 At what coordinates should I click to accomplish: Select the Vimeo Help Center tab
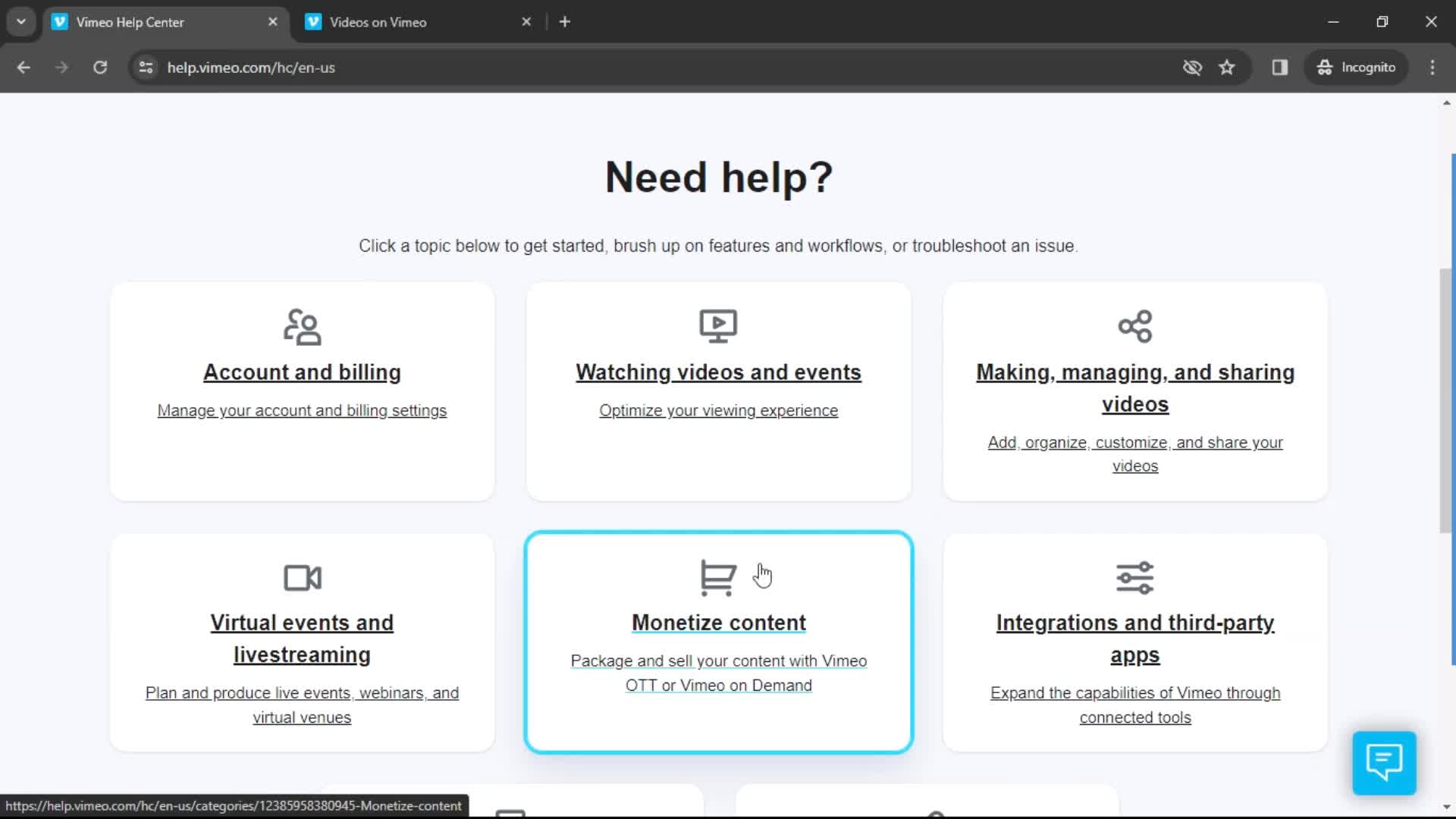pyautogui.click(x=165, y=22)
